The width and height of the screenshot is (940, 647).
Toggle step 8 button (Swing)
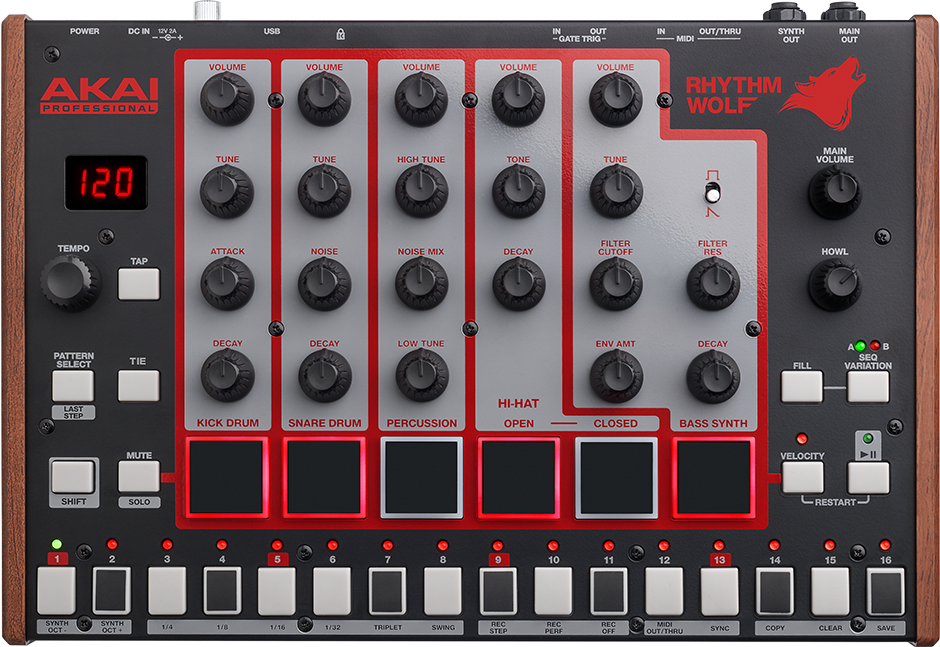[443, 591]
